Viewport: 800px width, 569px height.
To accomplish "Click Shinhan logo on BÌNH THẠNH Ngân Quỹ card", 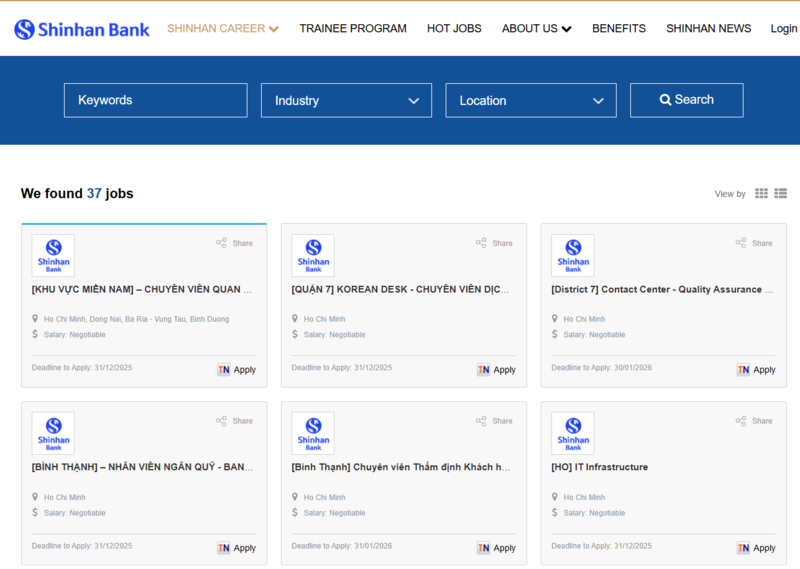I will (53, 433).
